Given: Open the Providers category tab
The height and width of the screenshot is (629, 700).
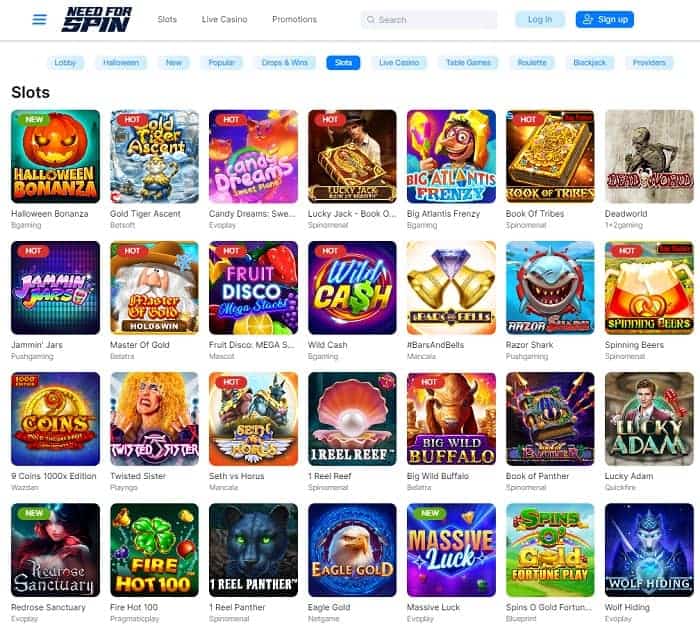Looking at the screenshot, I should (x=649, y=62).
